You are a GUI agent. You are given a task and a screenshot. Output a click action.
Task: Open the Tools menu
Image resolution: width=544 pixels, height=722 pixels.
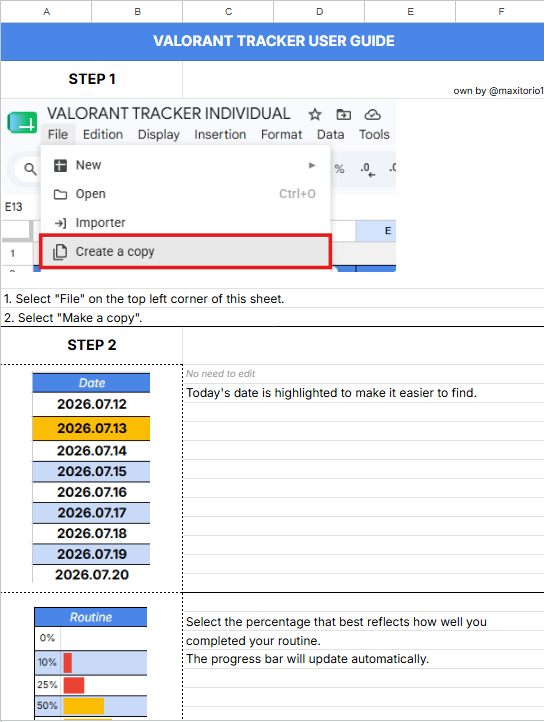[374, 134]
